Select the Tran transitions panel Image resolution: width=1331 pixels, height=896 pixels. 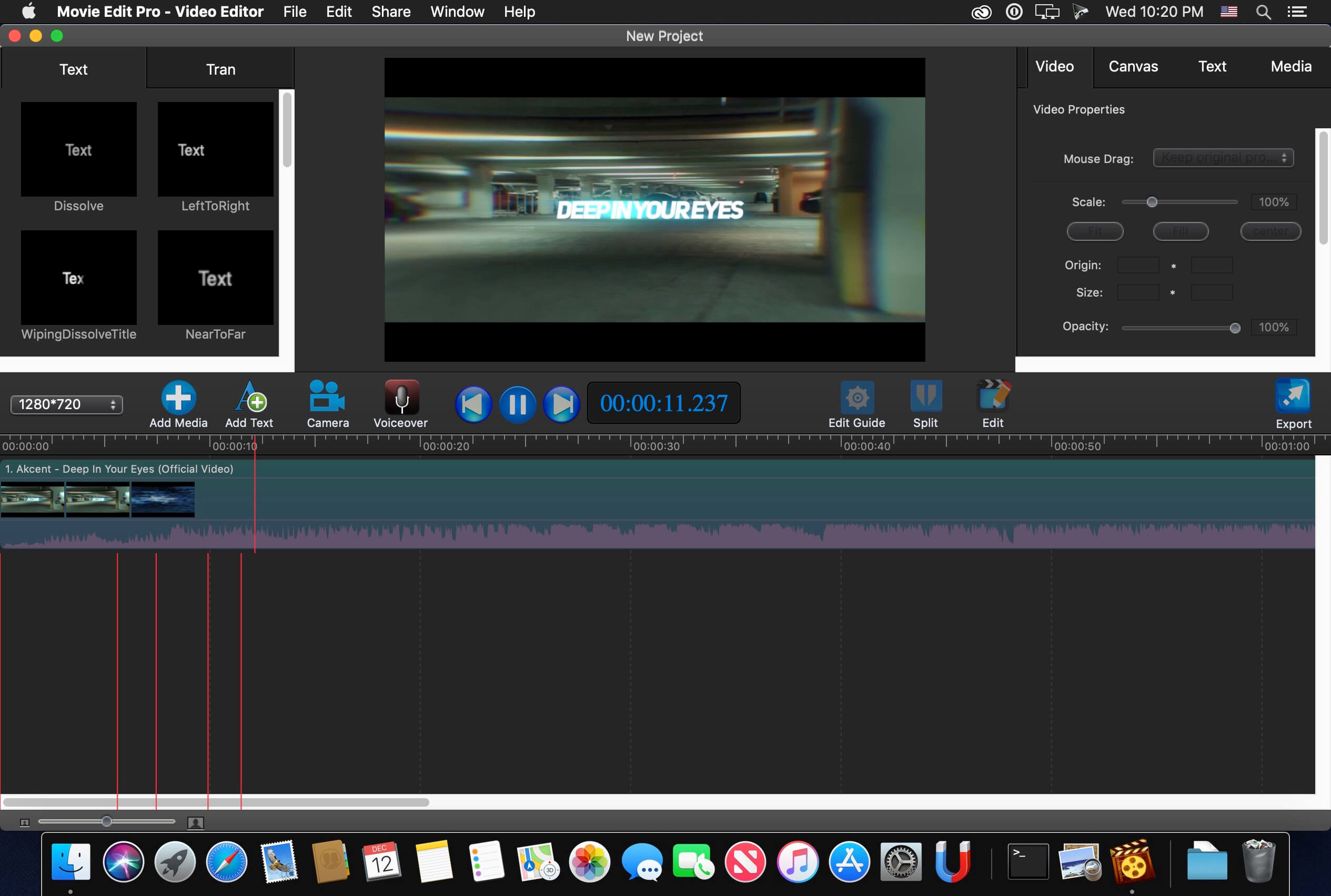(220, 69)
